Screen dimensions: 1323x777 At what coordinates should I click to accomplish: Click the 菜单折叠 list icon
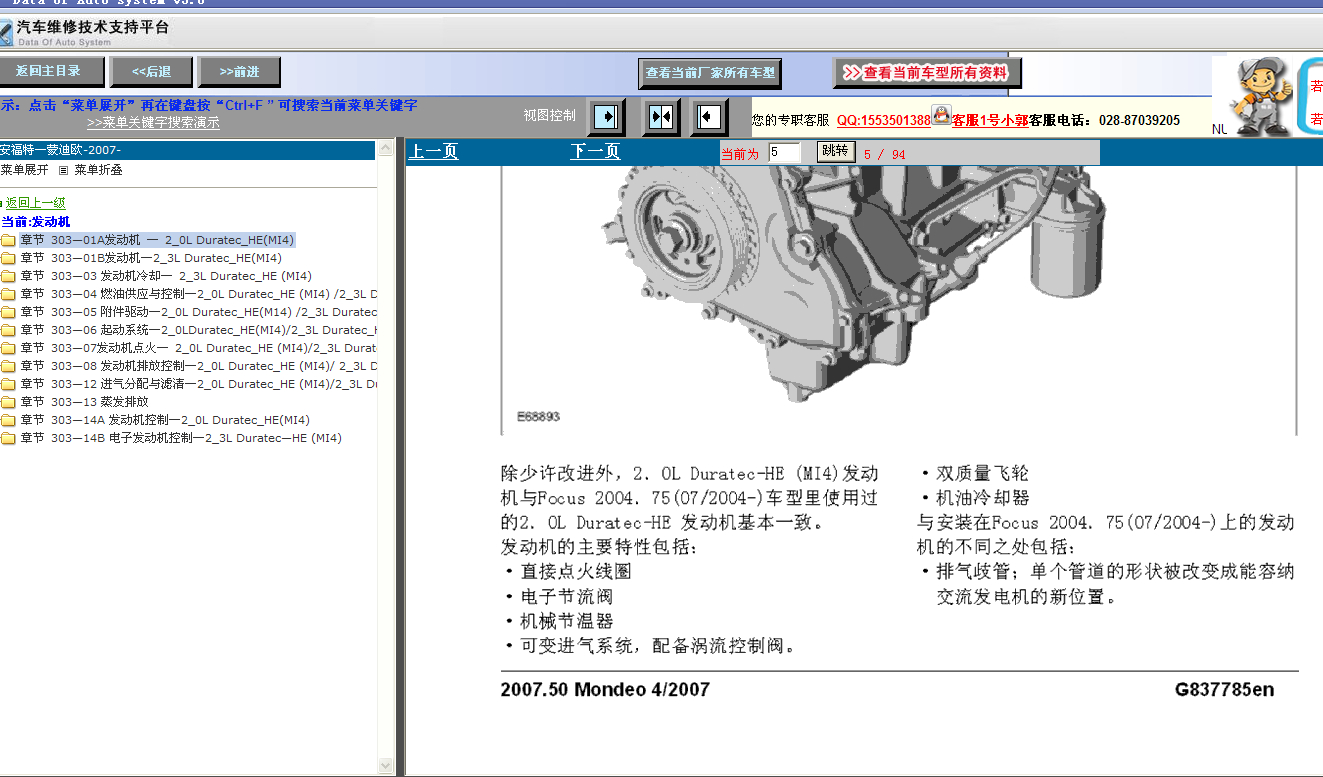click(x=63, y=170)
